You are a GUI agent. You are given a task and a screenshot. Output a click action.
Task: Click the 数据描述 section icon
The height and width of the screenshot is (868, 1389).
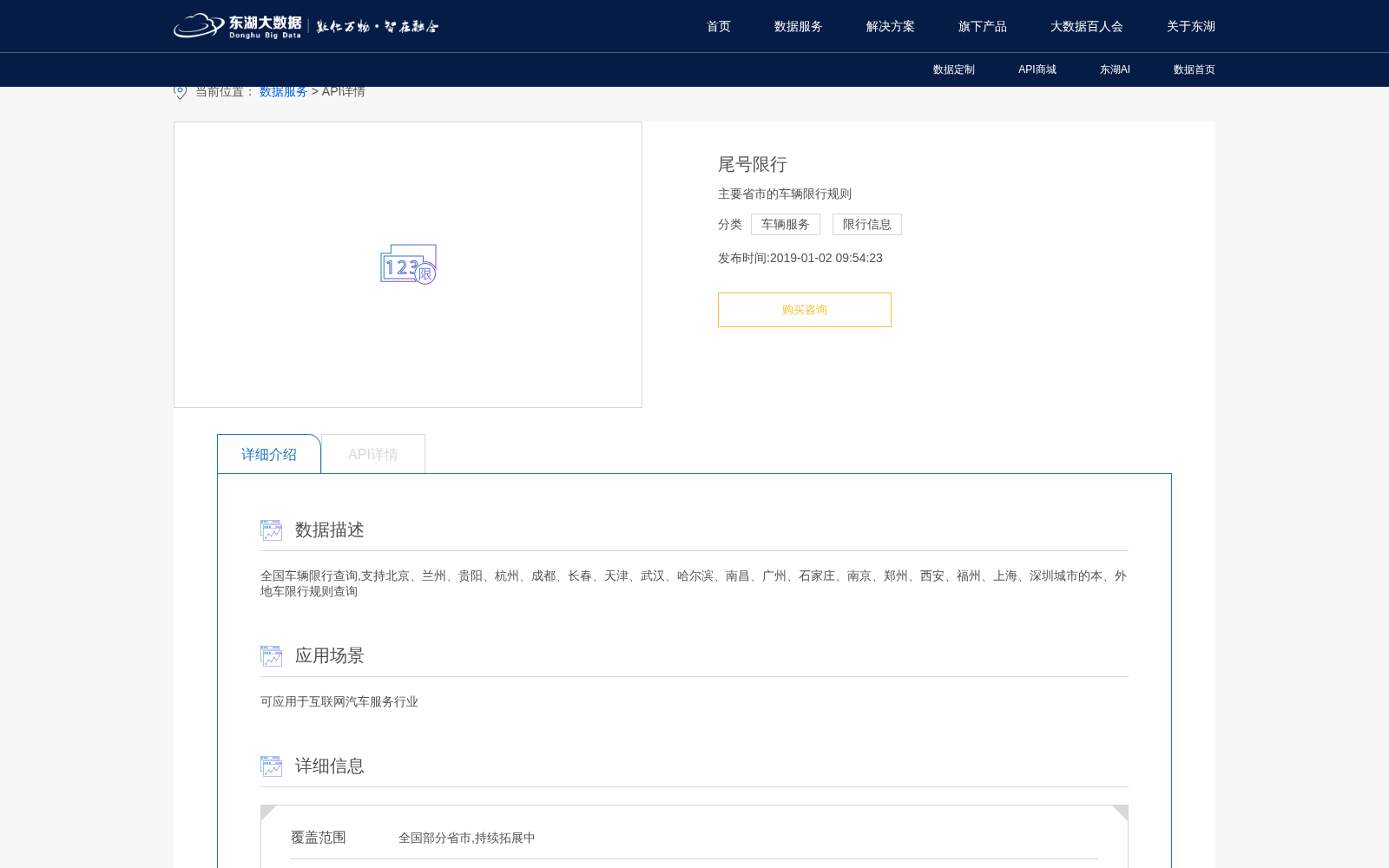coord(271,529)
